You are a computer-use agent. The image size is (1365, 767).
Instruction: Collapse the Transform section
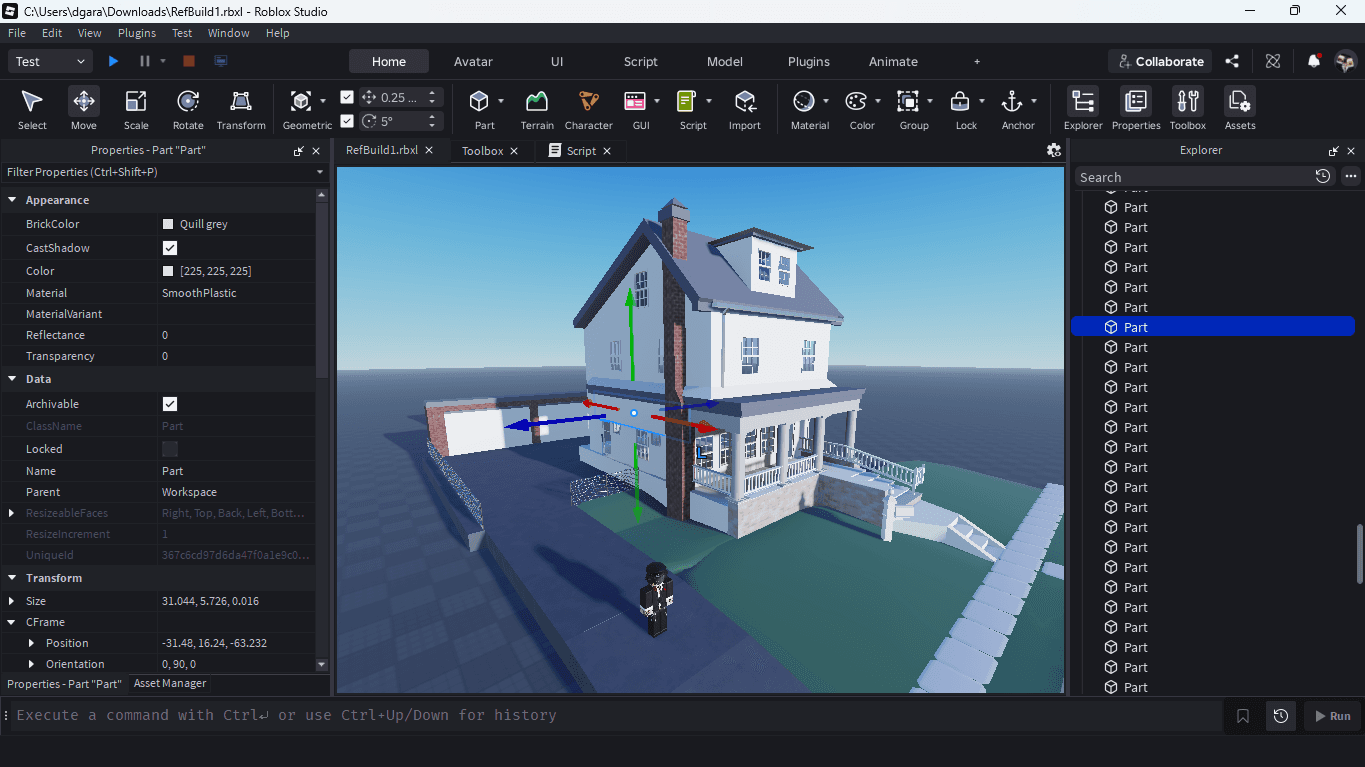point(12,578)
